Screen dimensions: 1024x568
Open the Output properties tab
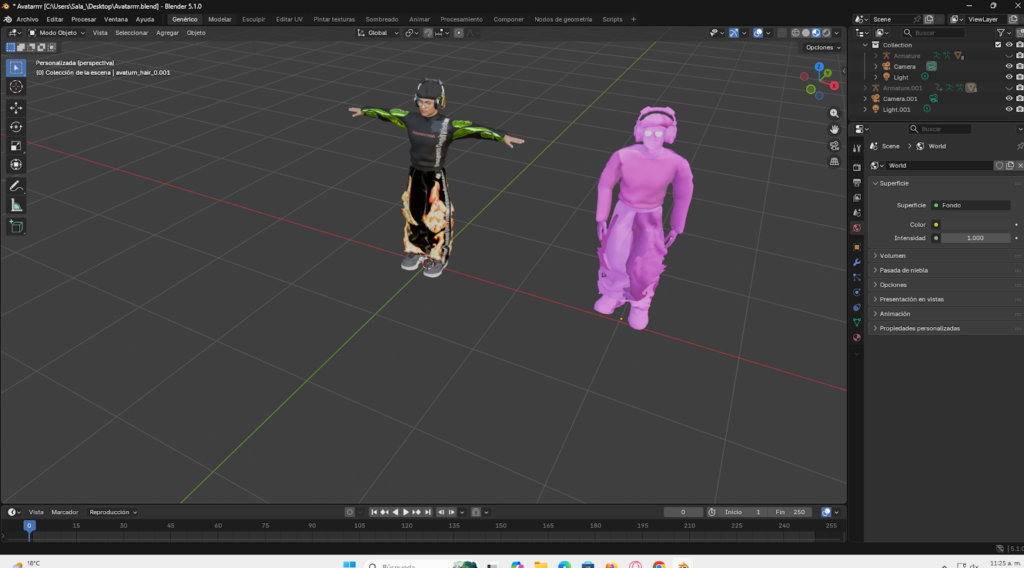point(857,182)
